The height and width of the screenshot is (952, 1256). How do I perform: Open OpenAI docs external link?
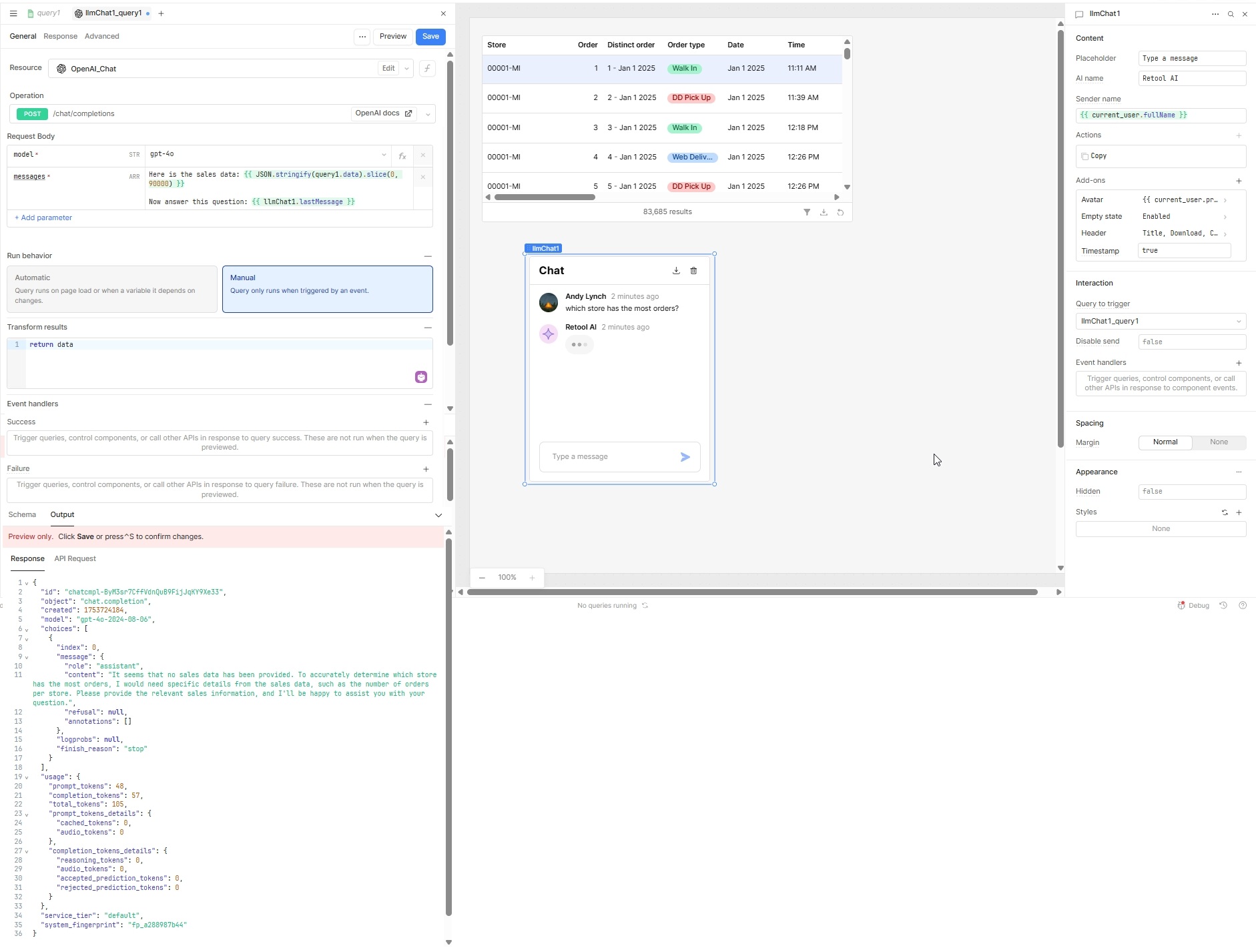point(384,113)
